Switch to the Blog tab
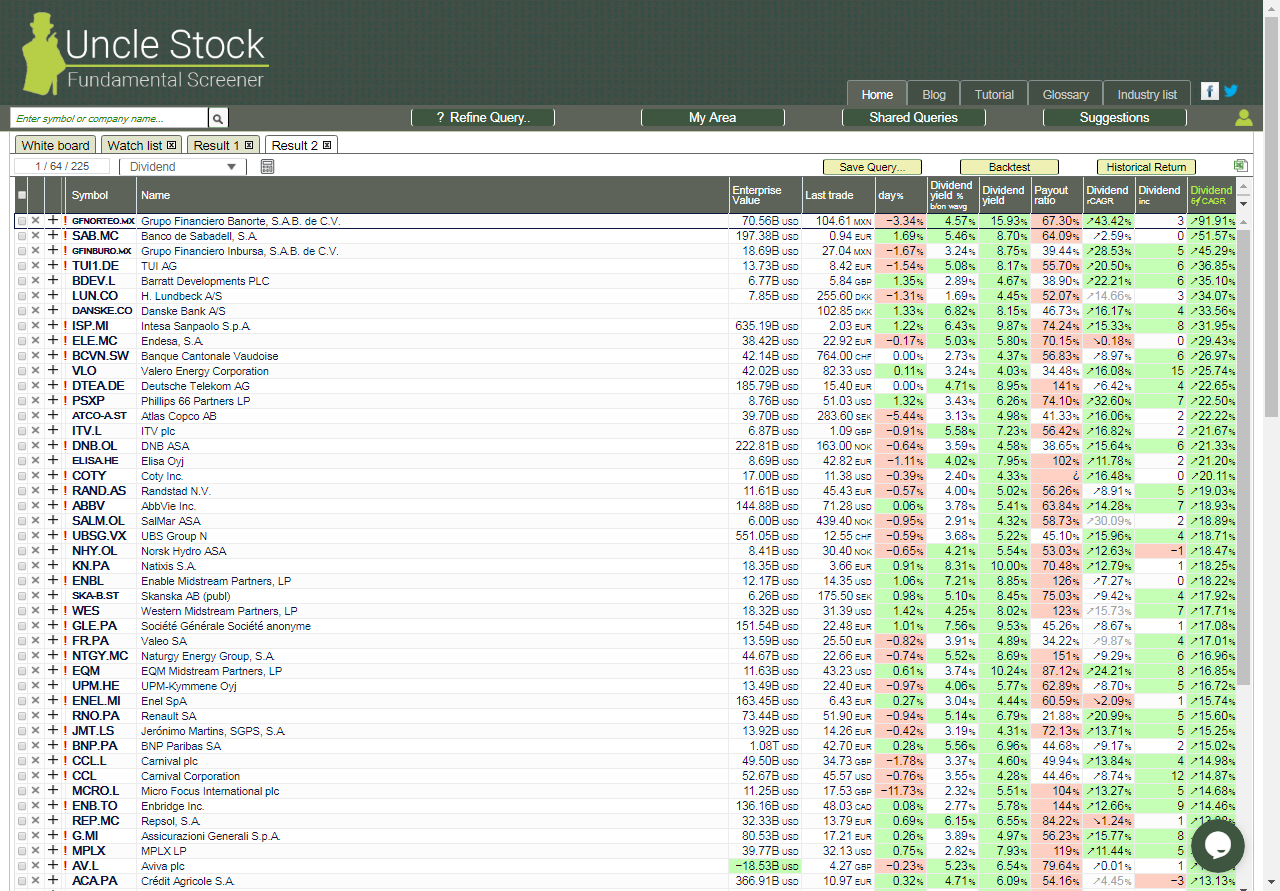This screenshot has width=1280, height=891. pyautogui.click(x=933, y=94)
